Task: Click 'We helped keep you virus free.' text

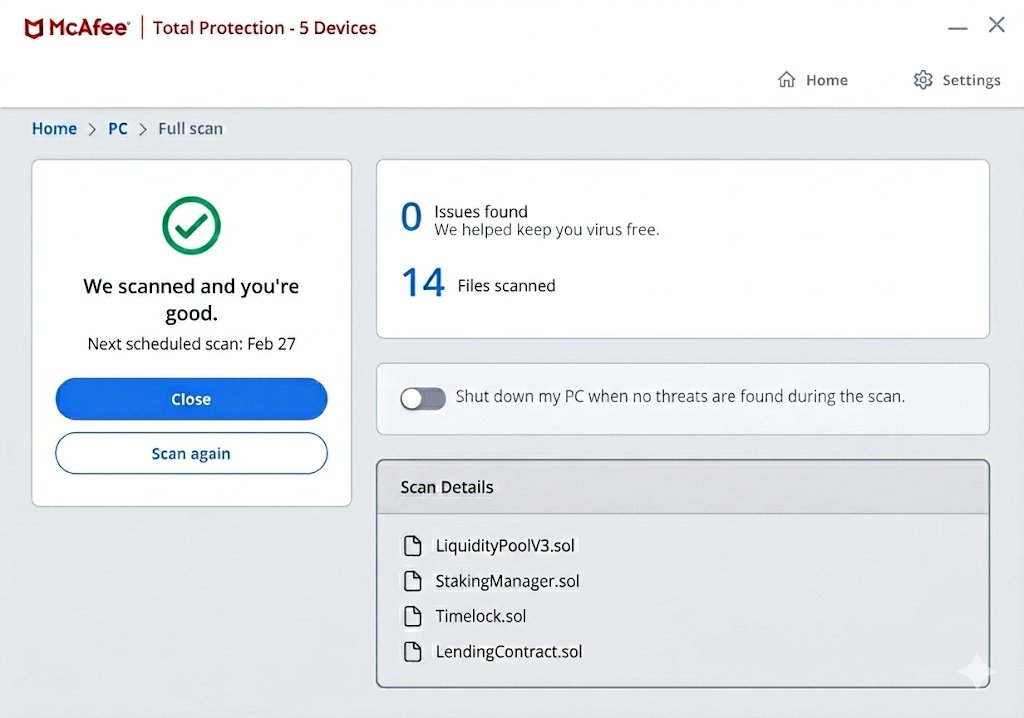Action: 547,230
